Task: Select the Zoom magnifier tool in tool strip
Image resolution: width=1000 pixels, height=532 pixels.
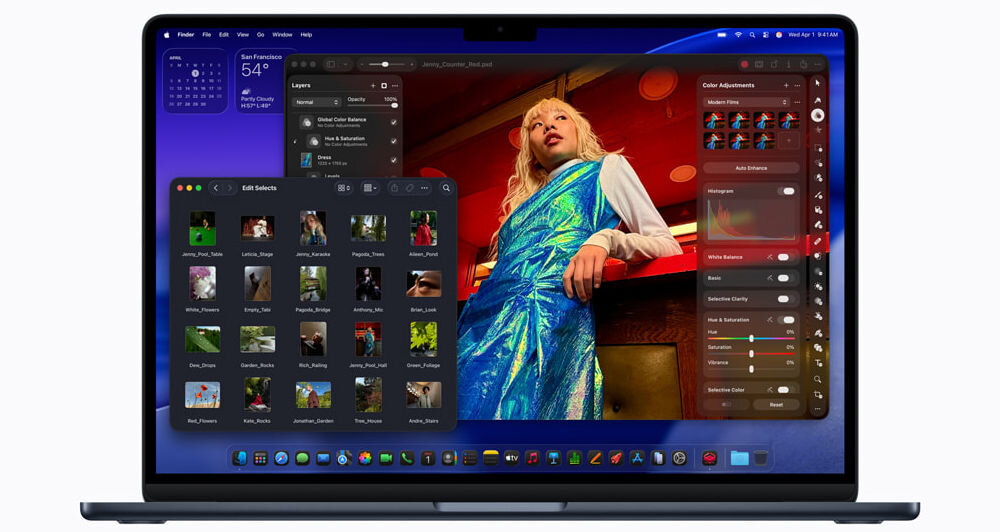Action: 818,380
